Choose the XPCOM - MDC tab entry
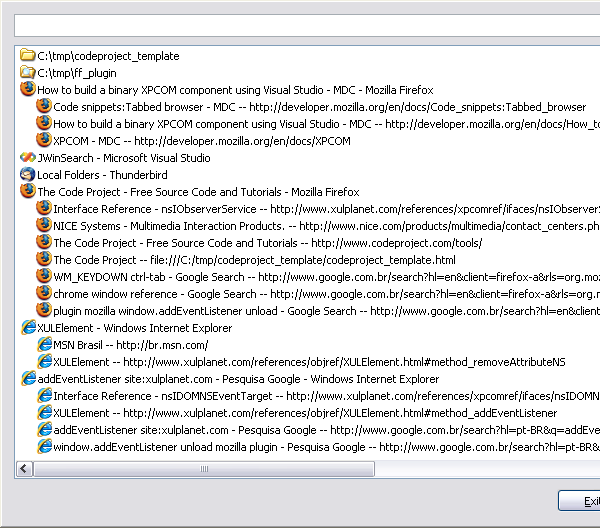 (x=202, y=141)
